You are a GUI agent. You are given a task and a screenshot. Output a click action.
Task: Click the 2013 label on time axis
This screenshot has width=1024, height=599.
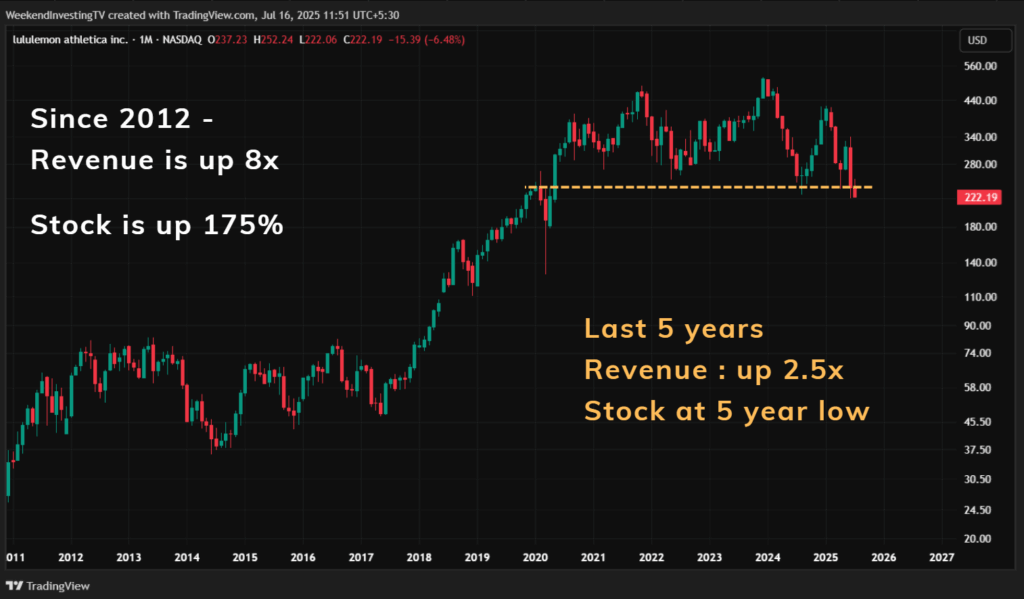tap(129, 557)
